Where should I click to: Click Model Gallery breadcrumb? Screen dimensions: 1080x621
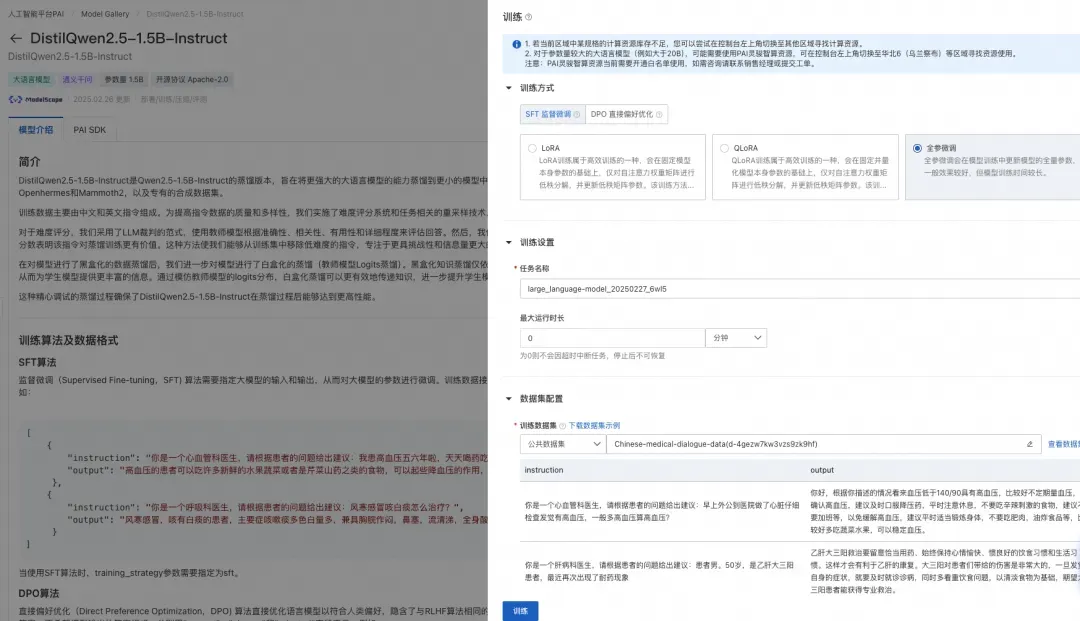[105, 14]
